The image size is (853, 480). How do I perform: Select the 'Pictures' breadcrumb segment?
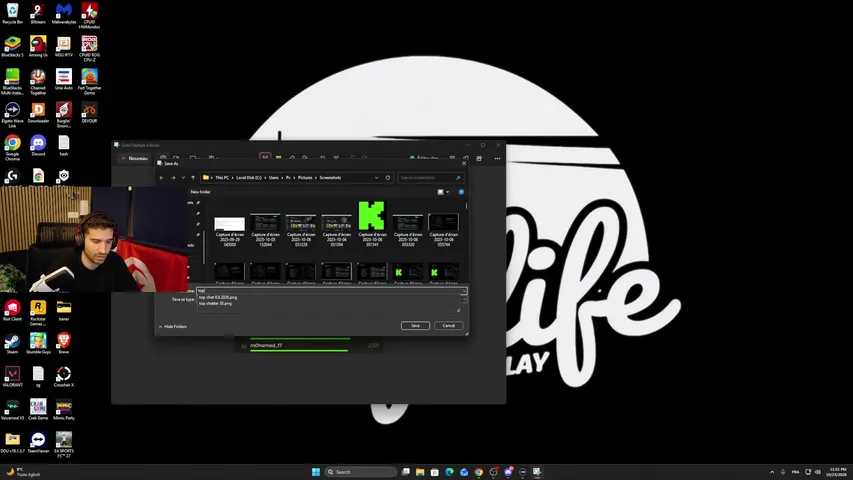click(305, 178)
